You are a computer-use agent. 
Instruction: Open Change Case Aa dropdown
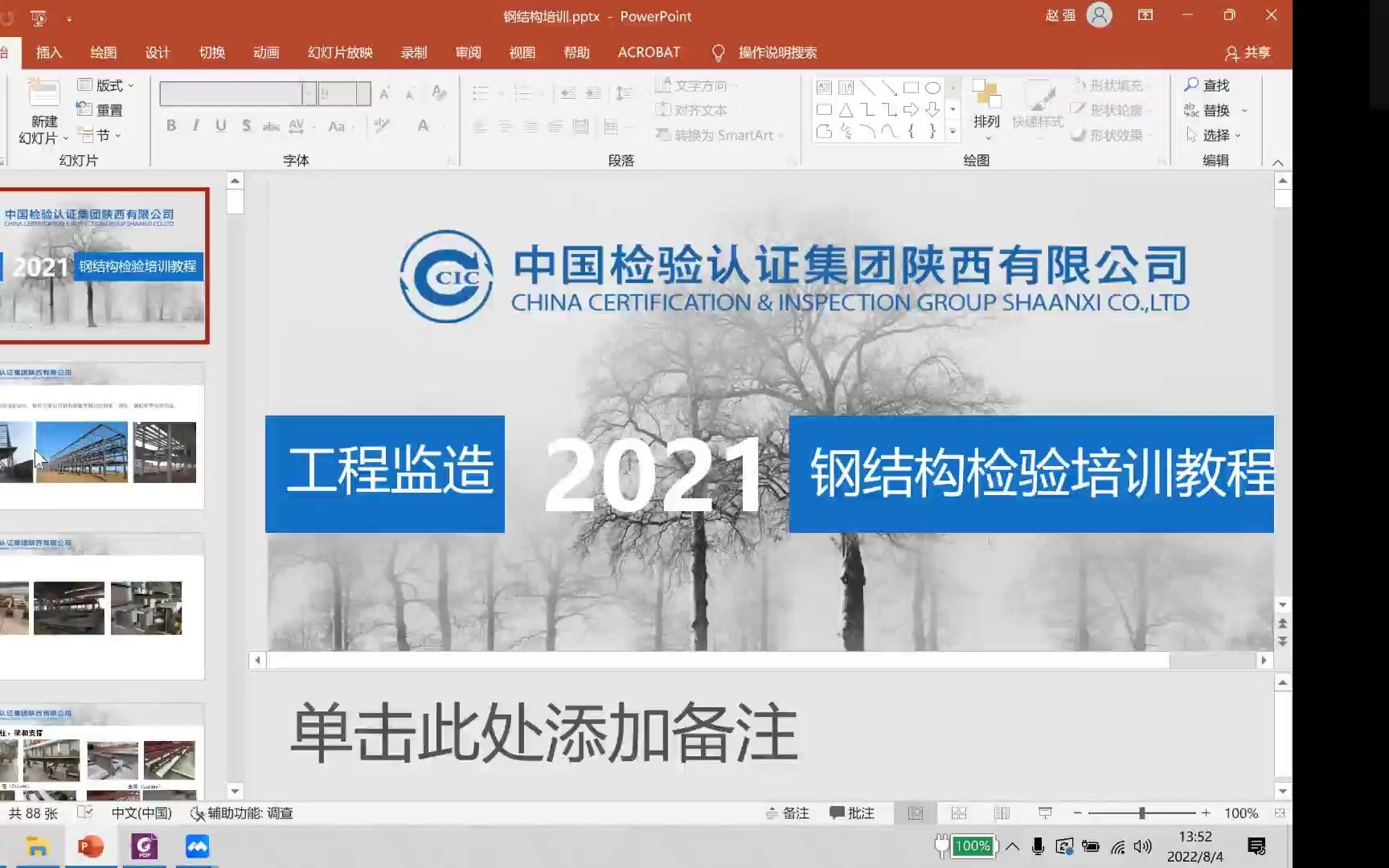point(340,126)
